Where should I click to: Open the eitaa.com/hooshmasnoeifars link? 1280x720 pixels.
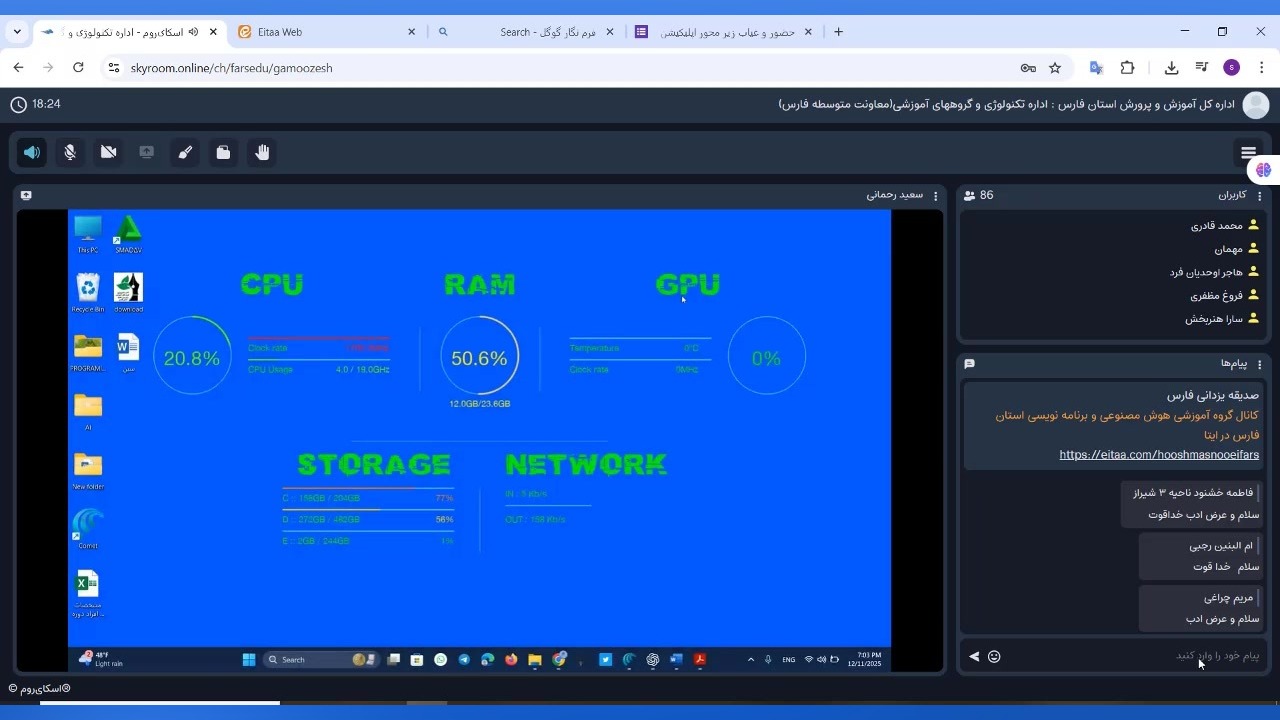1158,455
